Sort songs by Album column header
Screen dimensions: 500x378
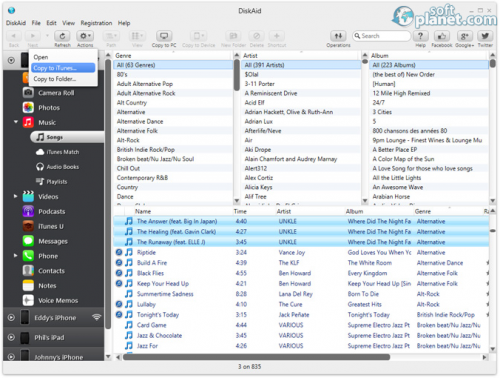(354, 211)
